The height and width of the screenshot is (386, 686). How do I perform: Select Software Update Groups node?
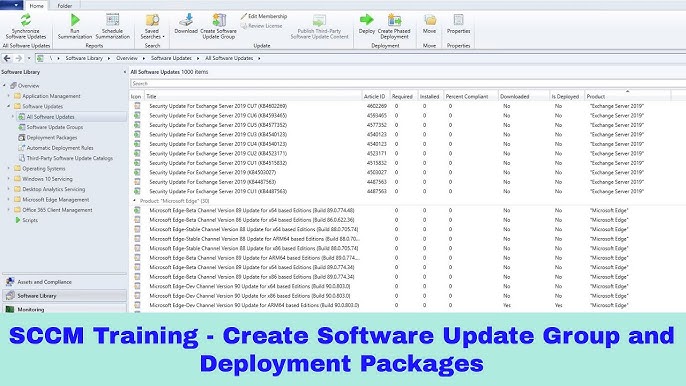point(55,127)
